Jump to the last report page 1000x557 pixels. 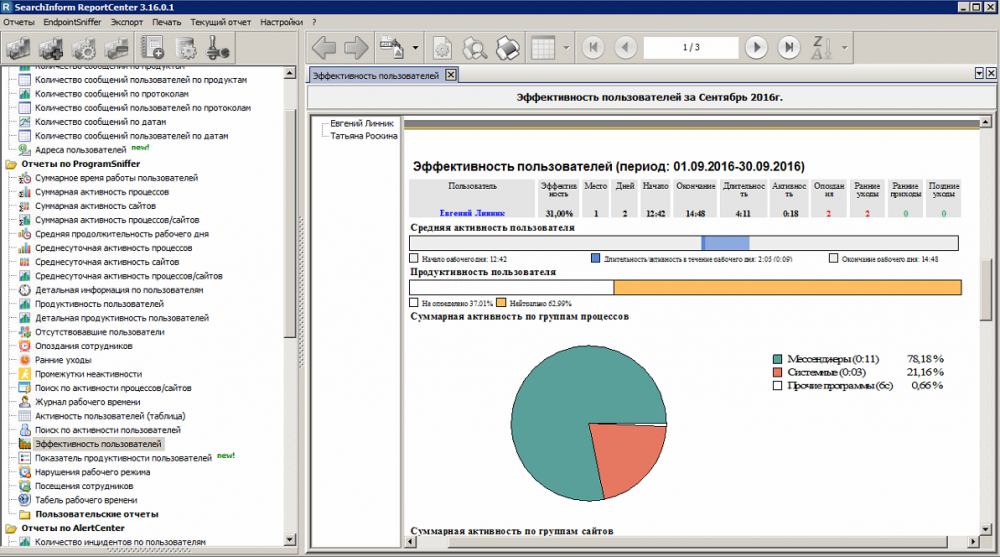pyautogui.click(x=789, y=47)
